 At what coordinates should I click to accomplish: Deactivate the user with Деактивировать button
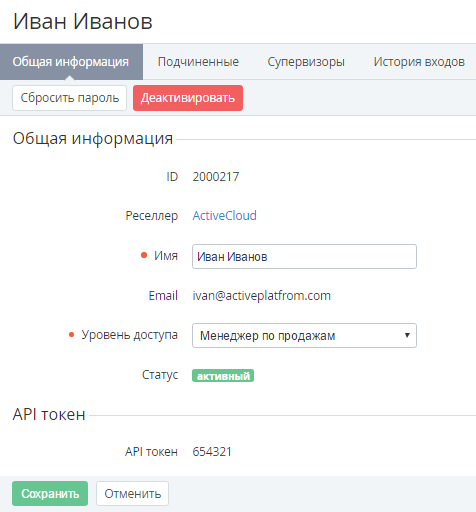[x=188, y=98]
